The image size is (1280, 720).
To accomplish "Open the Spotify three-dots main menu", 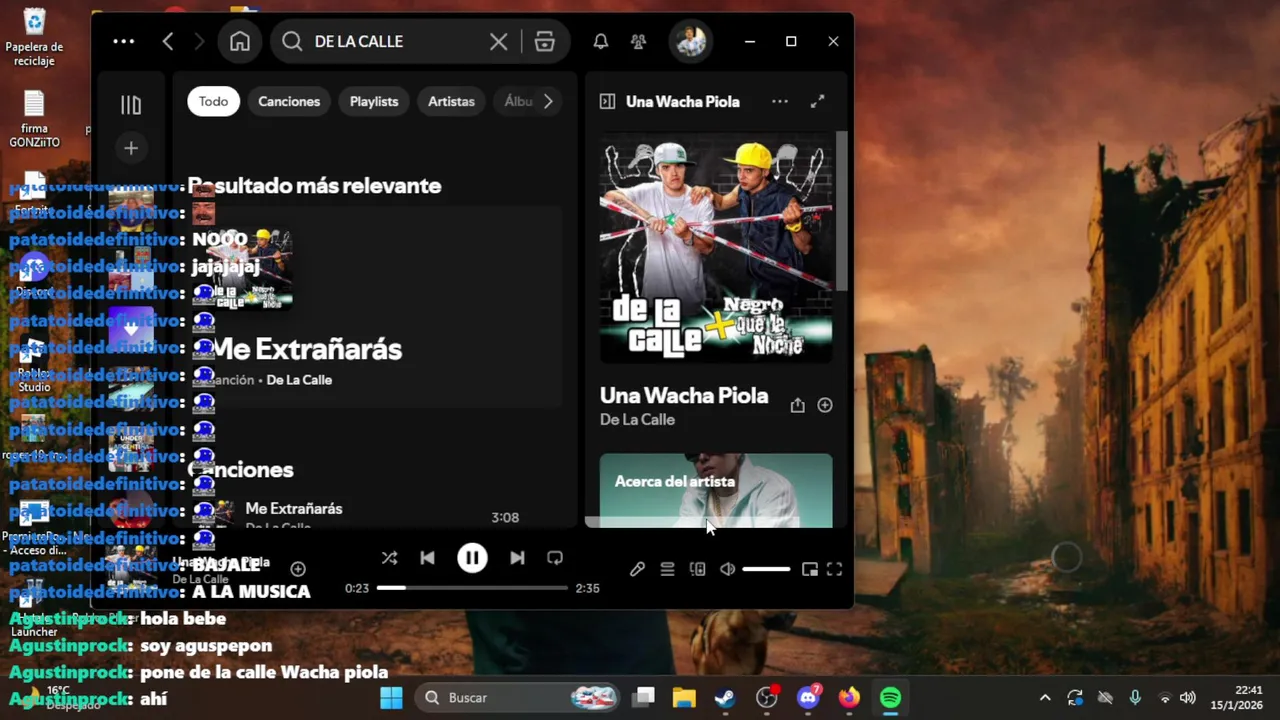I will [123, 41].
